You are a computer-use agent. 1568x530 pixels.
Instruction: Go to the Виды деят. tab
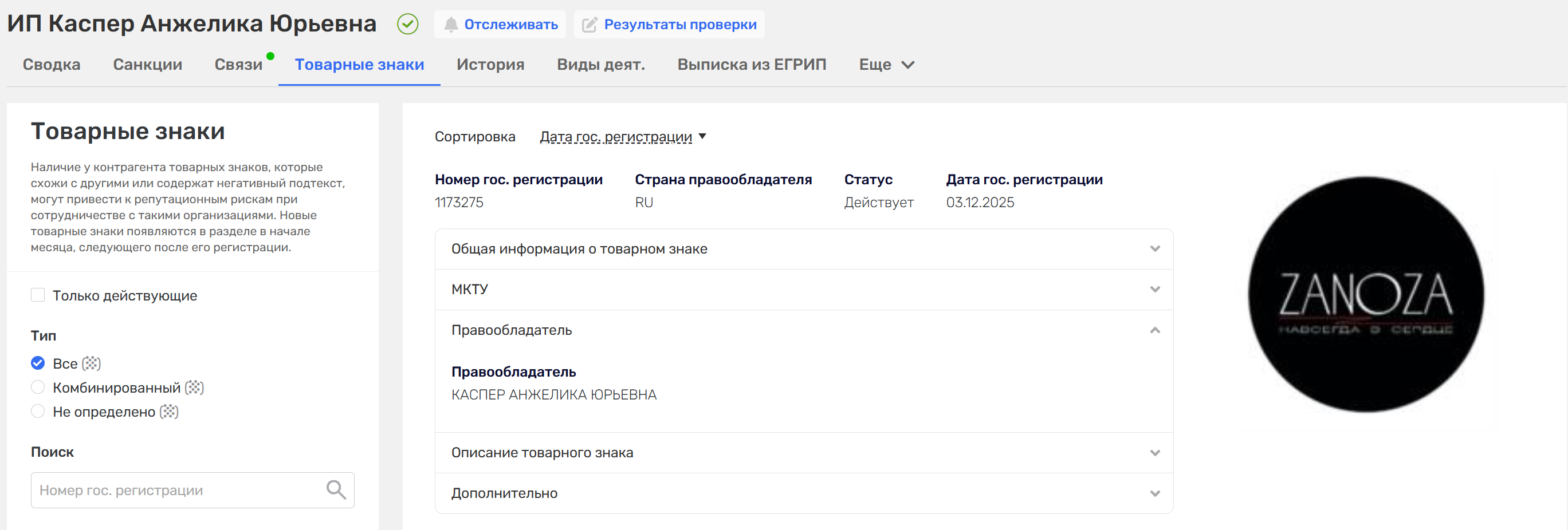[601, 65]
